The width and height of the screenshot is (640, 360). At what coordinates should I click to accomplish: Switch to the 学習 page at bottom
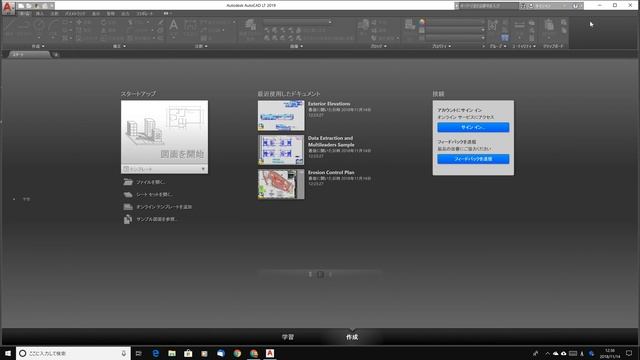pyautogui.click(x=288, y=337)
